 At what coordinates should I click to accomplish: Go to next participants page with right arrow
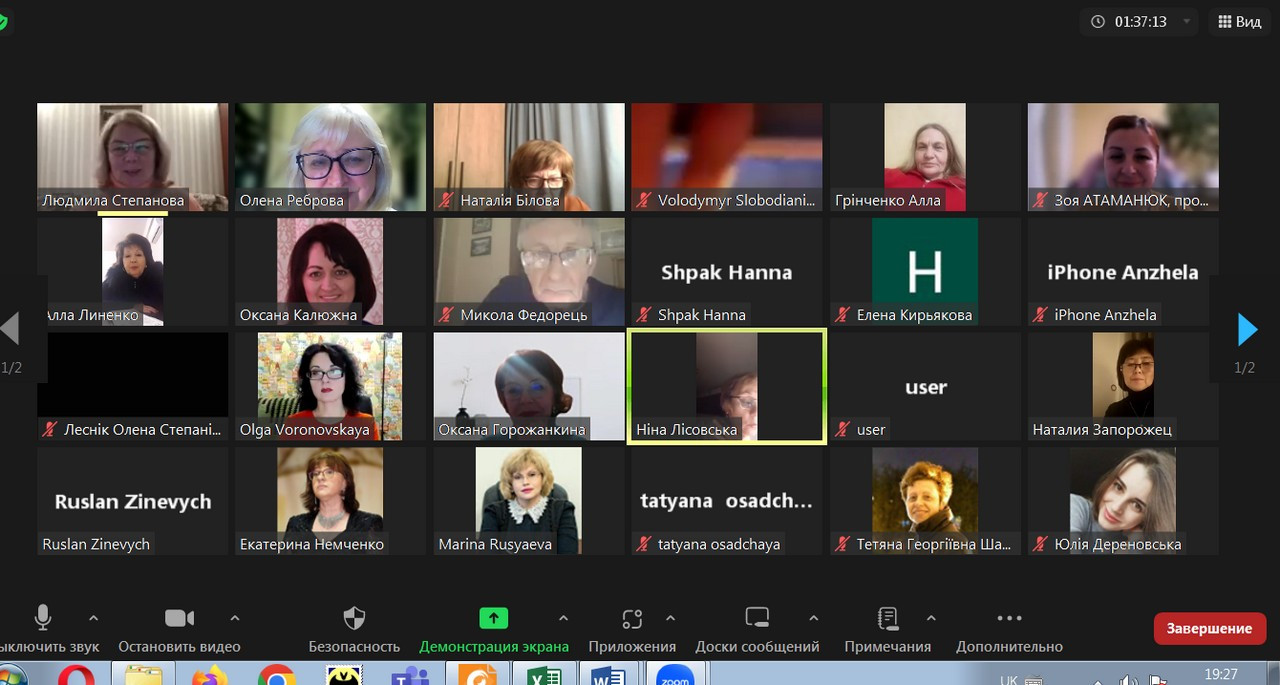click(1247, 329)
